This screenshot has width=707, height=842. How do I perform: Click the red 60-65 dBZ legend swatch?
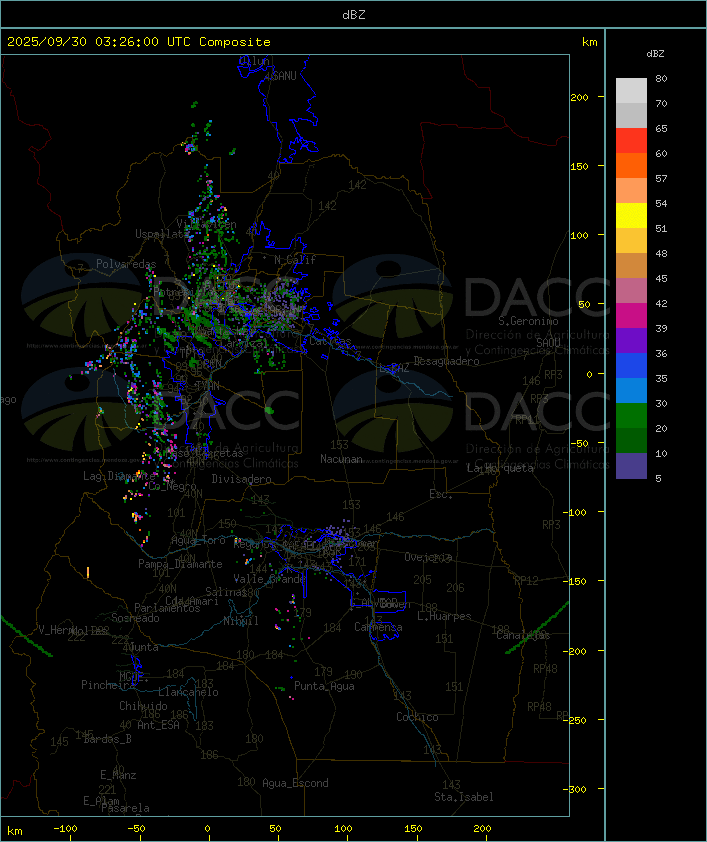631,141
